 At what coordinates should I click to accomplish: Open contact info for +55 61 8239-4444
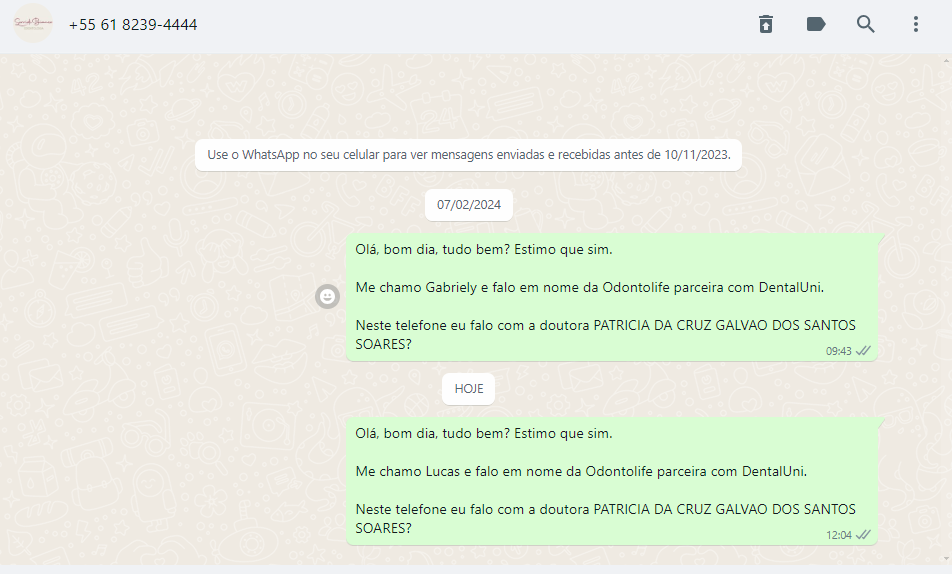point(133,25)
